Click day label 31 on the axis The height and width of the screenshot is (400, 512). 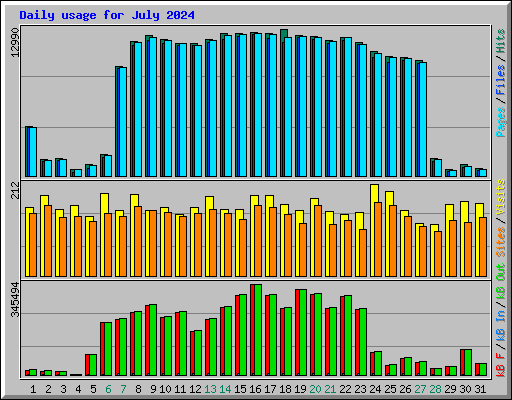[x=480, y=389]
